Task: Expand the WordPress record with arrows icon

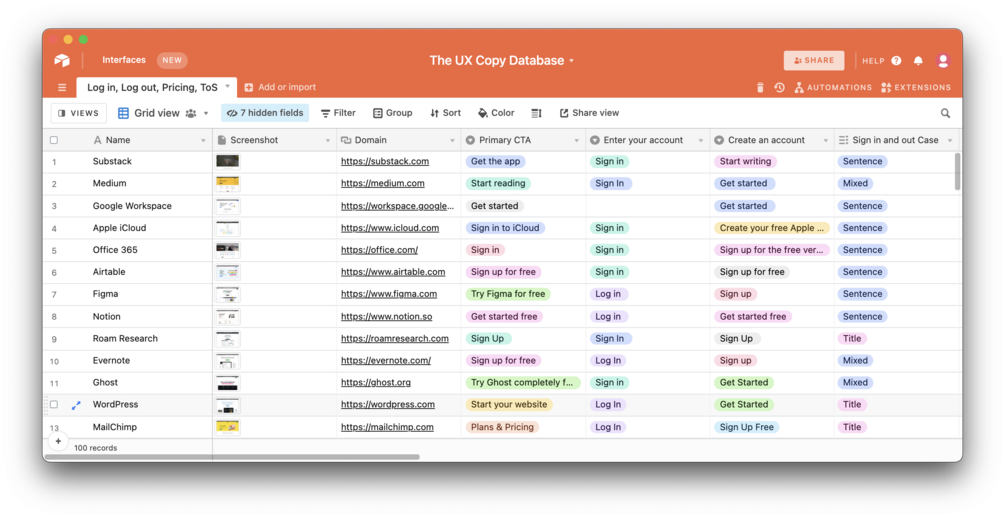Action: 76,405
